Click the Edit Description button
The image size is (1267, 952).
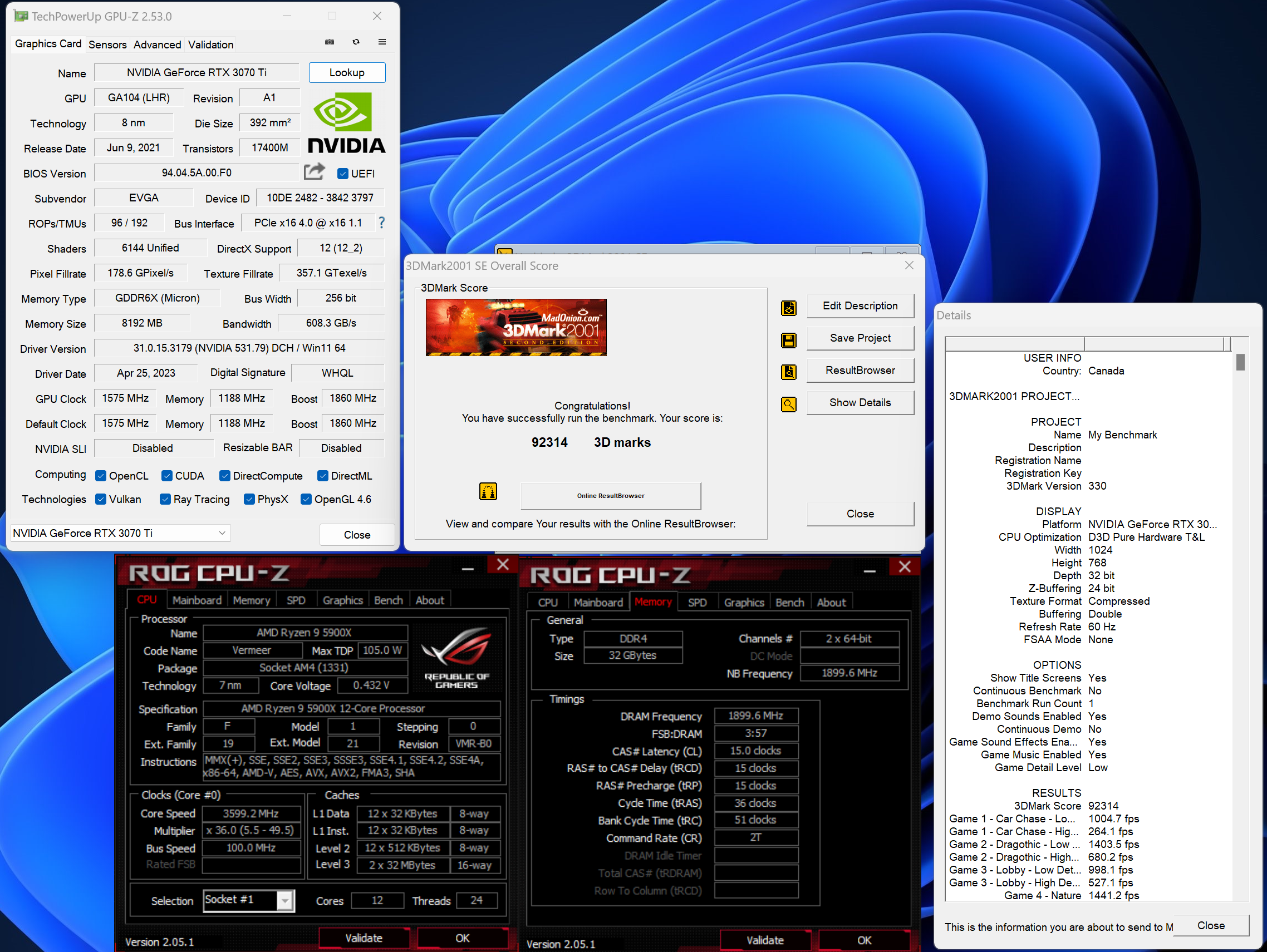[860, 305]
